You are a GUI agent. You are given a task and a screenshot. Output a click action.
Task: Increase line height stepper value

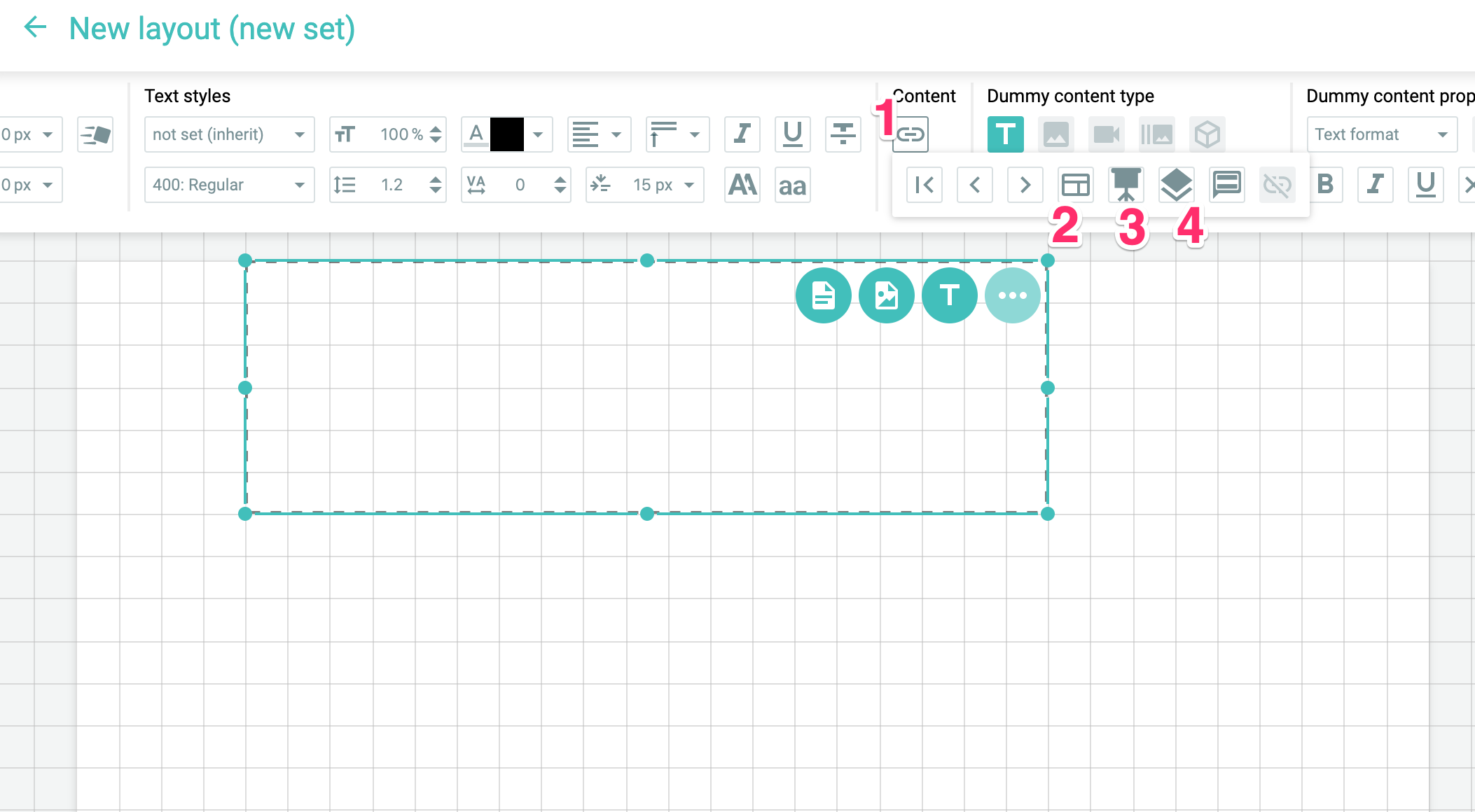pos(436,180)
